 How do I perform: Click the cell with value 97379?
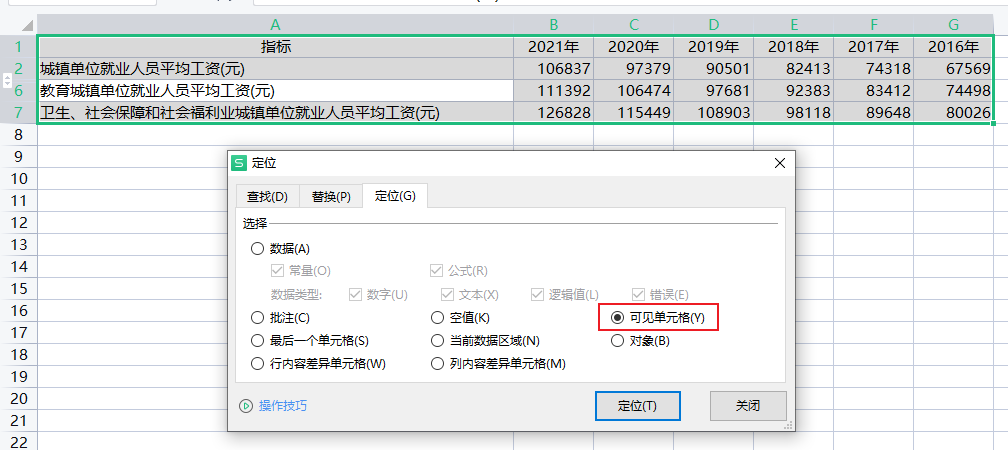coord(633,68)
